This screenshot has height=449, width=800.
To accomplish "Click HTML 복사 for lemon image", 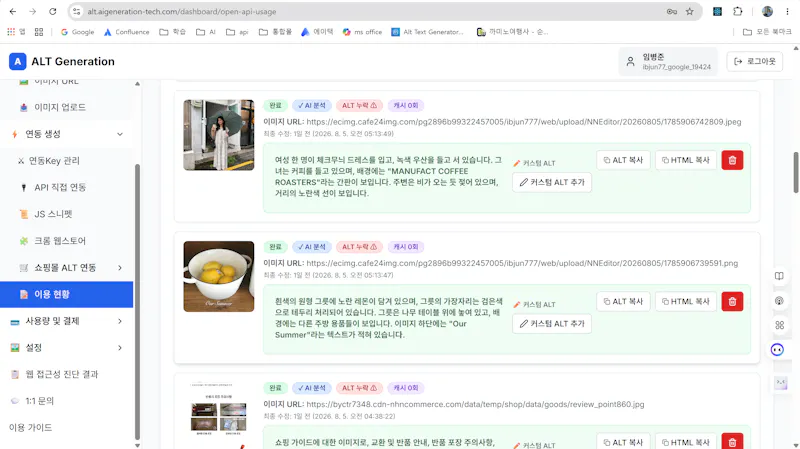I will (686, 302).
